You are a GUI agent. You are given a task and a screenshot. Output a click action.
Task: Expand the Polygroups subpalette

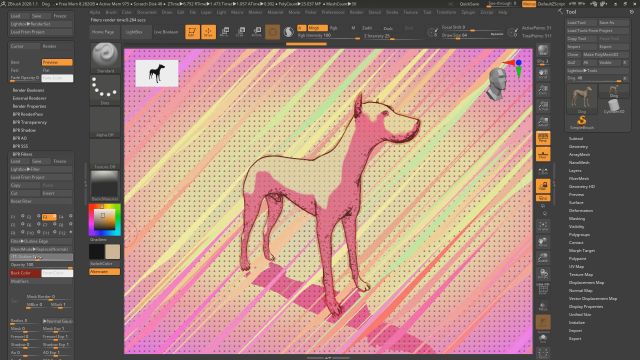579,235
